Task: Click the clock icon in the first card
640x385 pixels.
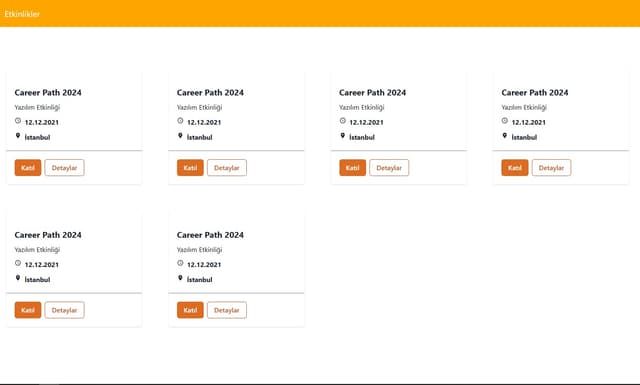Action: tap(18, 121)
